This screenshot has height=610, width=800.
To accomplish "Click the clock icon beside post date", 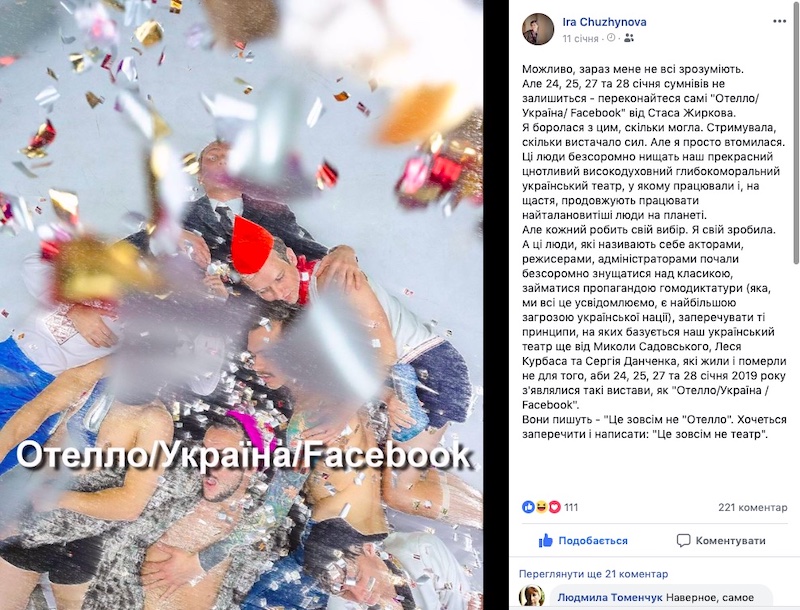I will [611, 38].
